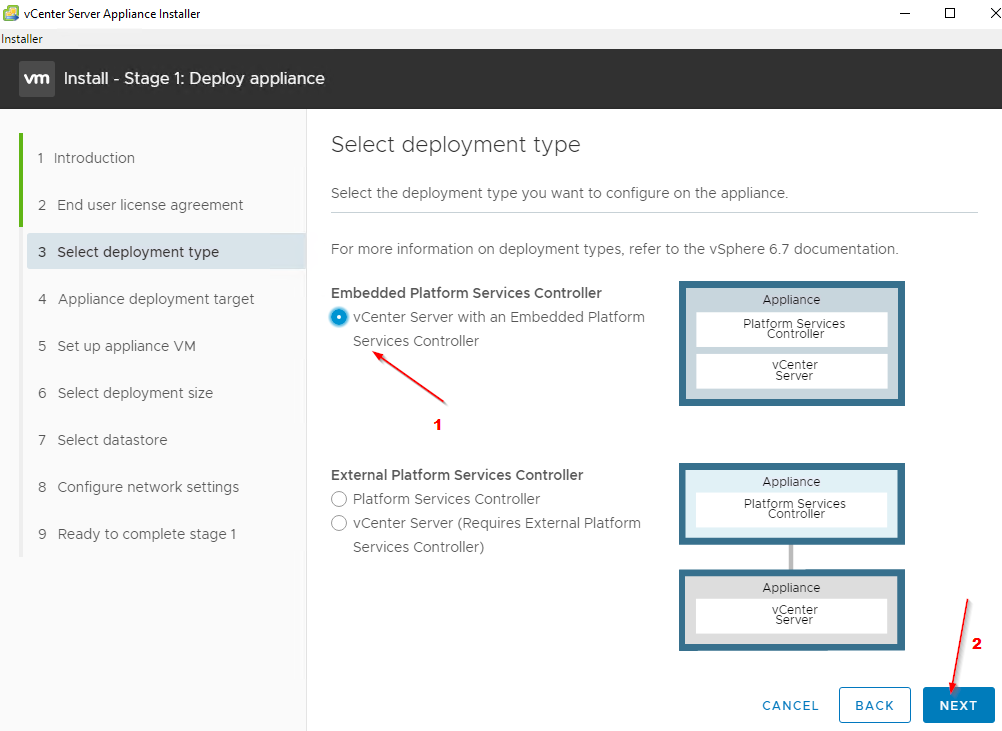Click the external PSC appliance diagram box
The width and height of the screenshot is (1002, 731).
(792, 504)
